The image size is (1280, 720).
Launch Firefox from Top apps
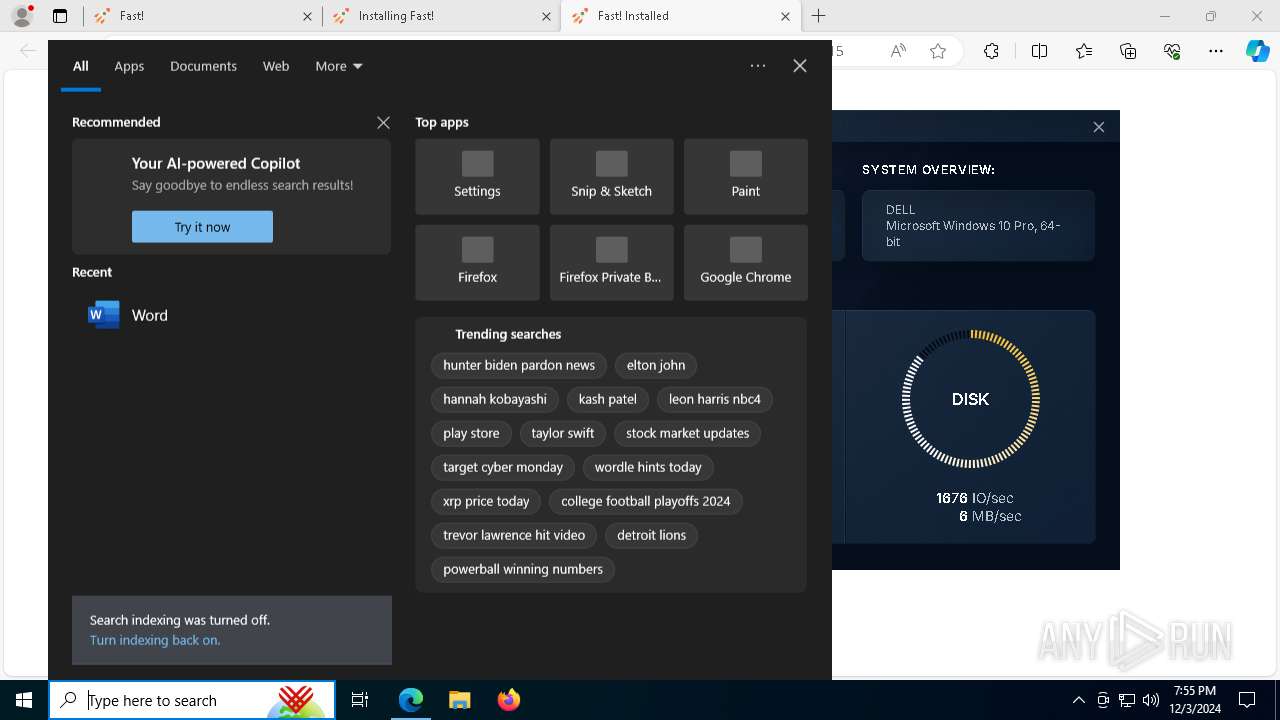click(x=477, y=263)
